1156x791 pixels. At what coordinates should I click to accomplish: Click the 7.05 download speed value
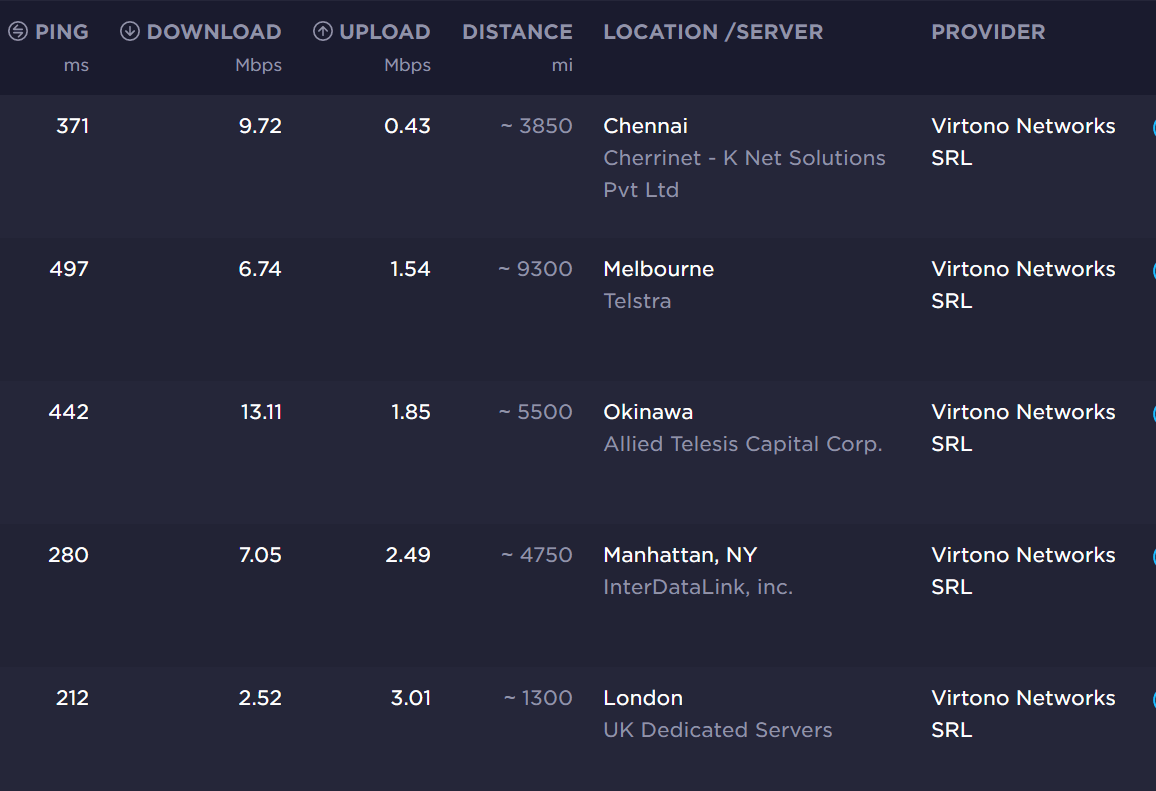pos(260,555)
